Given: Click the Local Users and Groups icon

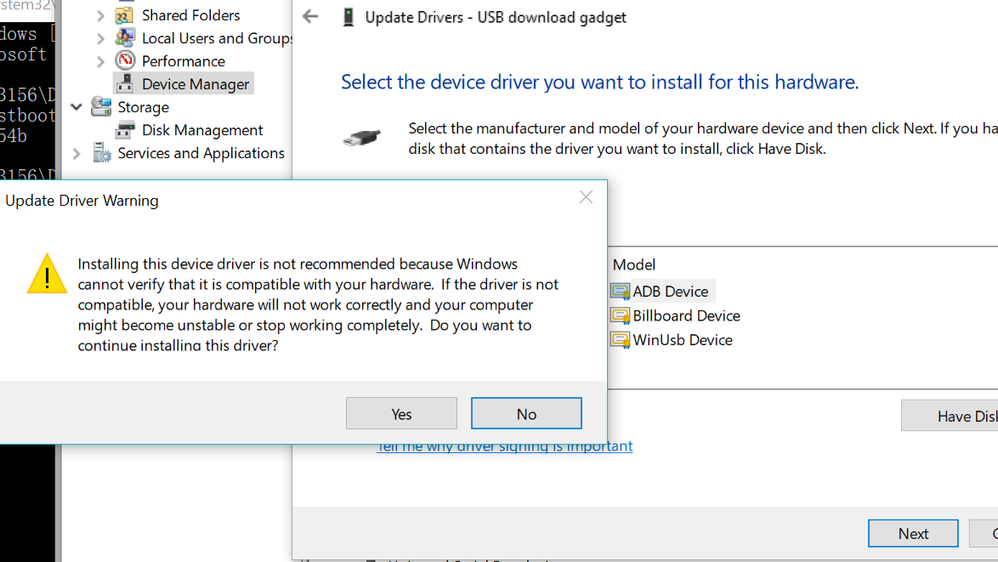Looking at the screenshot, I should tap(125, 38).
